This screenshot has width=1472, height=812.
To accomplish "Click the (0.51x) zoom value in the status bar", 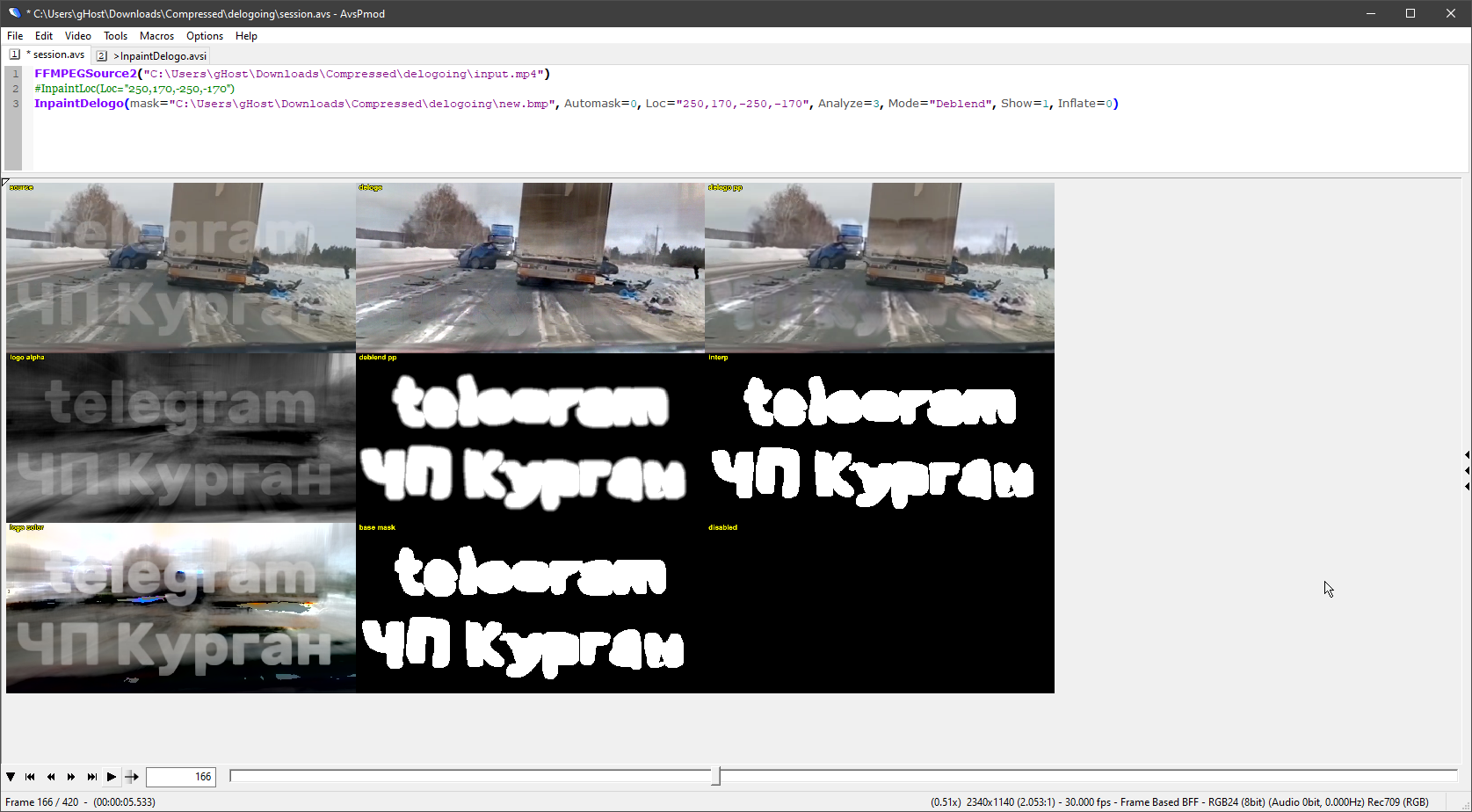I will 946,802.
